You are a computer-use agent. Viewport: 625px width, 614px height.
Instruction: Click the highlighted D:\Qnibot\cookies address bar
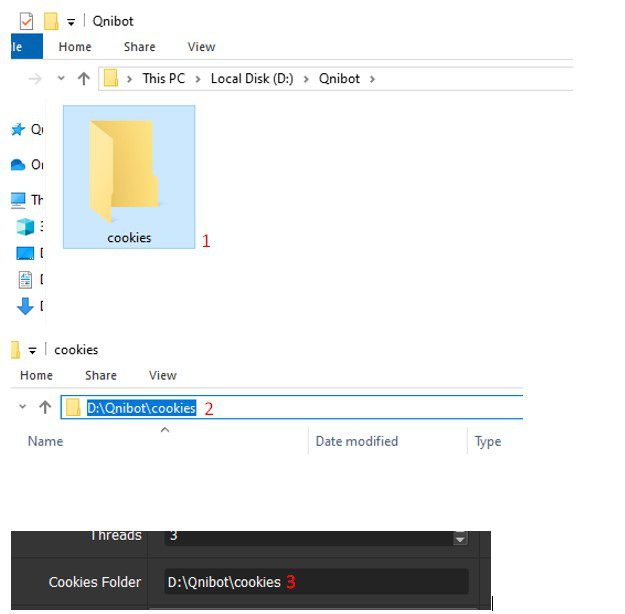click(140, 408)
